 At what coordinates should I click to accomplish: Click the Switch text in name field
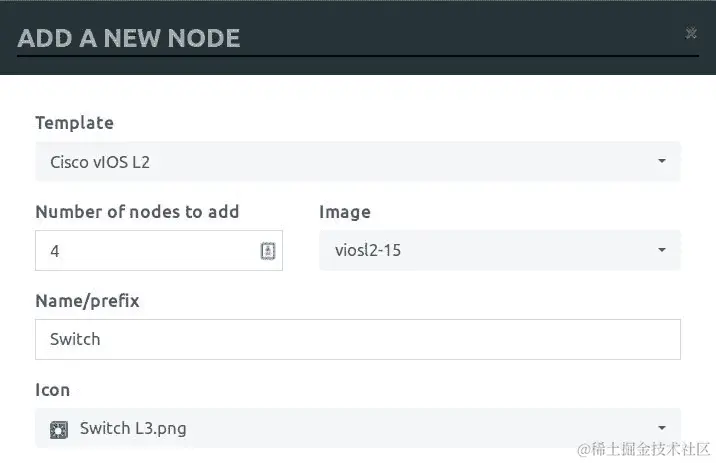click(x=75, y=339)
